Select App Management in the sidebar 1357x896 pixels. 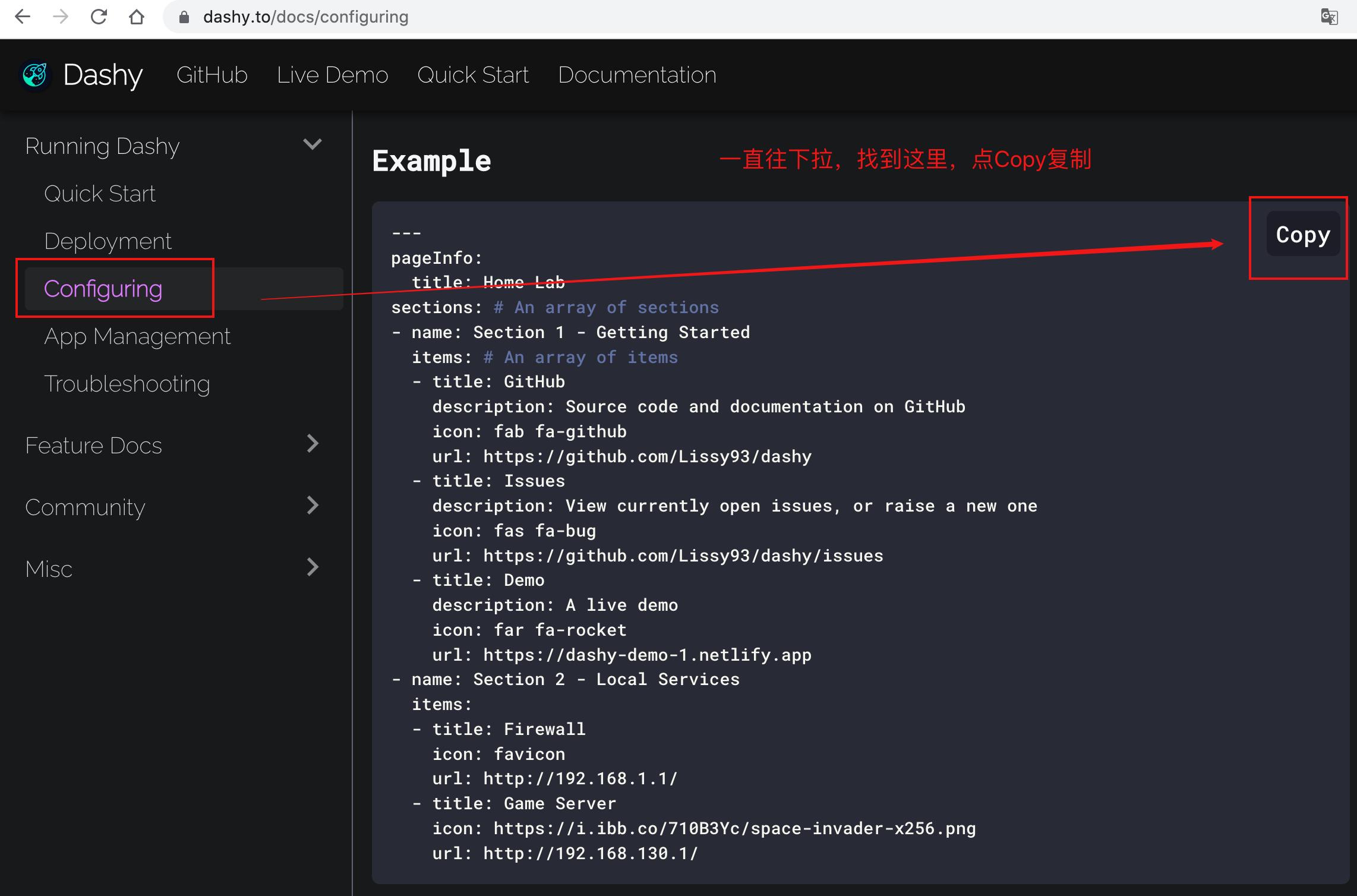coord(137,337)
